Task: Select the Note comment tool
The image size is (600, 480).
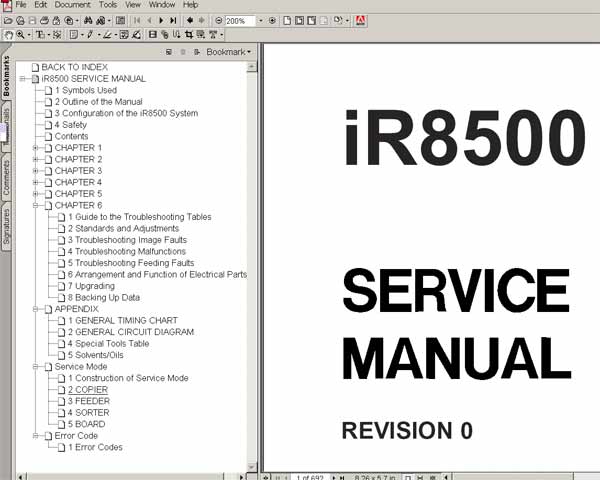Action: click(x=74, y=35)
